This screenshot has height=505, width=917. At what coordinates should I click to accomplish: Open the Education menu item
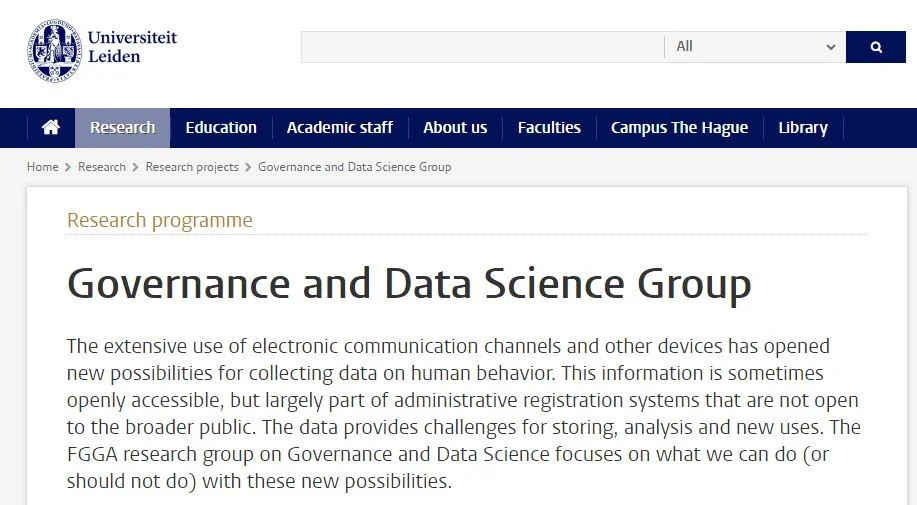click(221, 127)
